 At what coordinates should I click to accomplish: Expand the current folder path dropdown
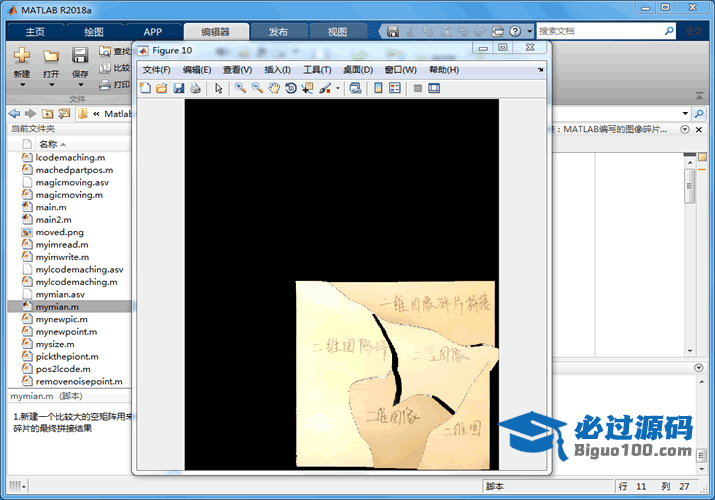click(685, 113)
